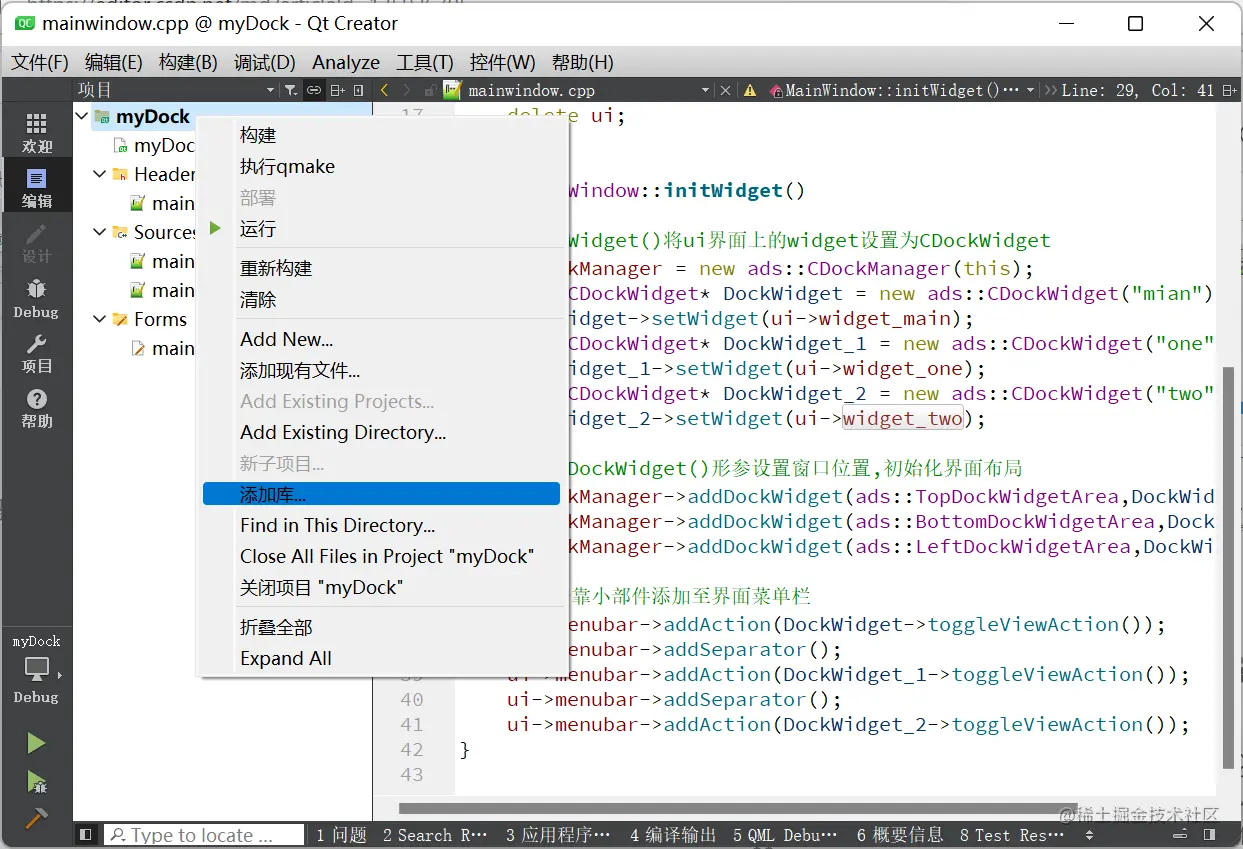Open the 2 Search Results pane
Image resolution: width=1243 pixels, height=849 pixels.
point(435,834)
